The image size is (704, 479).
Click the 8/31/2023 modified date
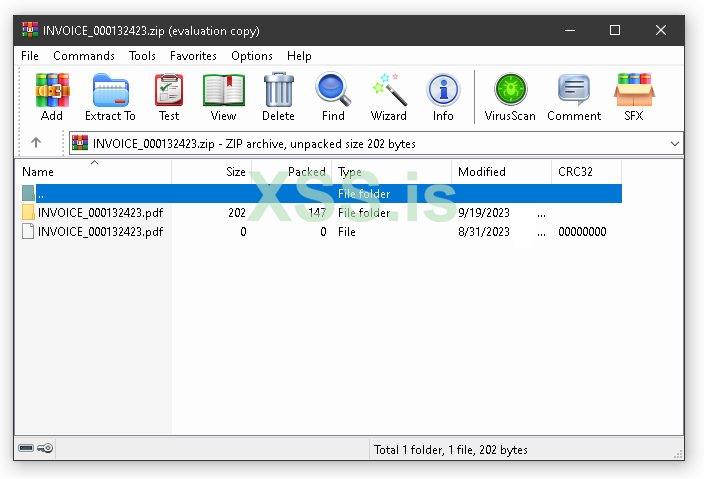484,232
